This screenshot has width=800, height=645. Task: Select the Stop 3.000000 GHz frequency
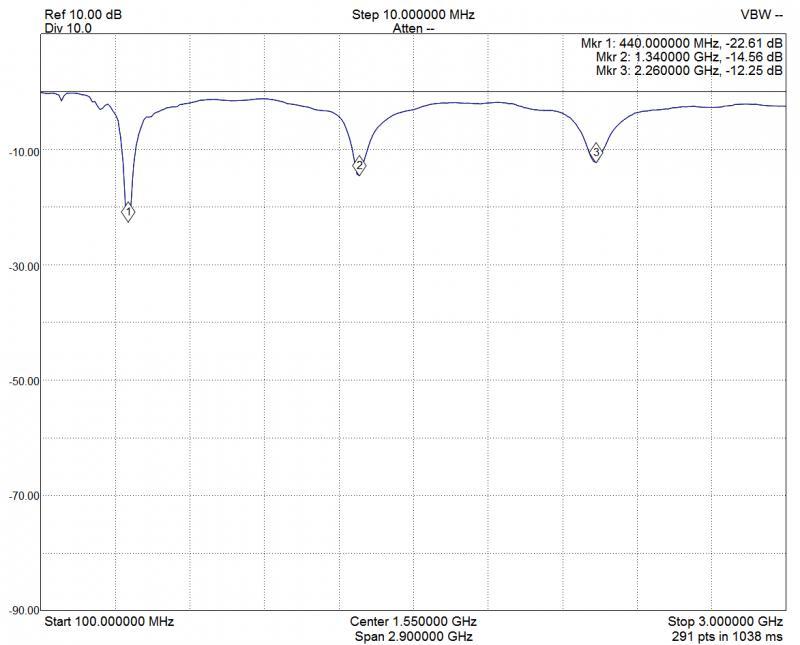pos(725,622)
